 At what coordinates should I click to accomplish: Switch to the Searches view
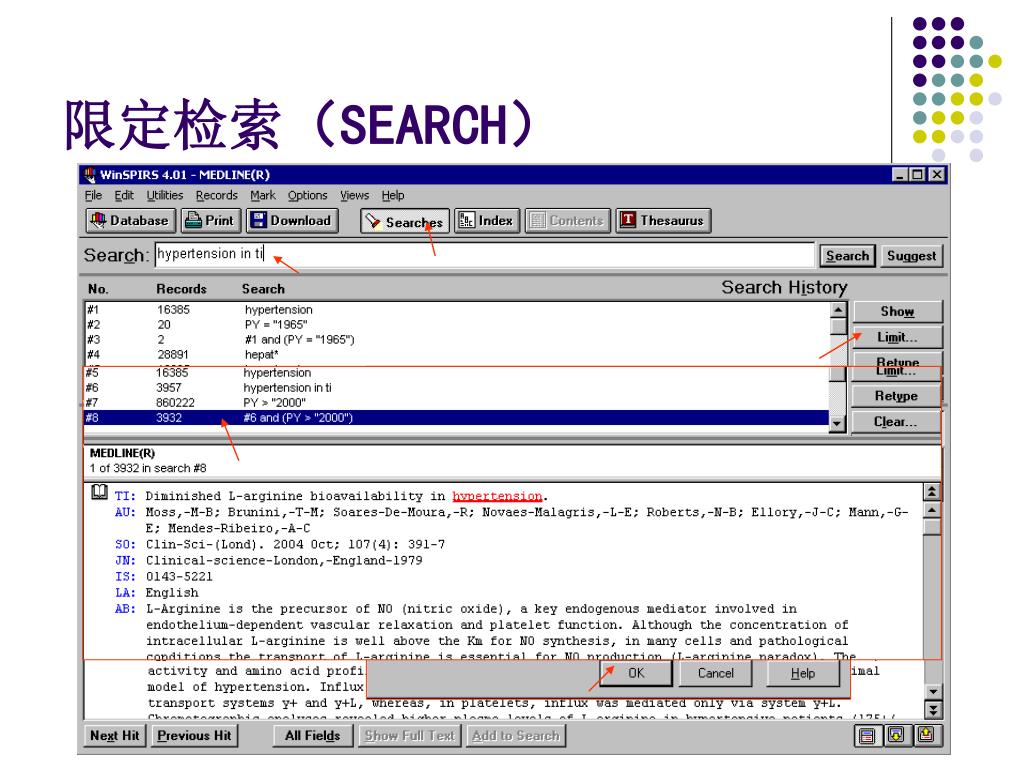pyautogui.click(x=405, y=221)
